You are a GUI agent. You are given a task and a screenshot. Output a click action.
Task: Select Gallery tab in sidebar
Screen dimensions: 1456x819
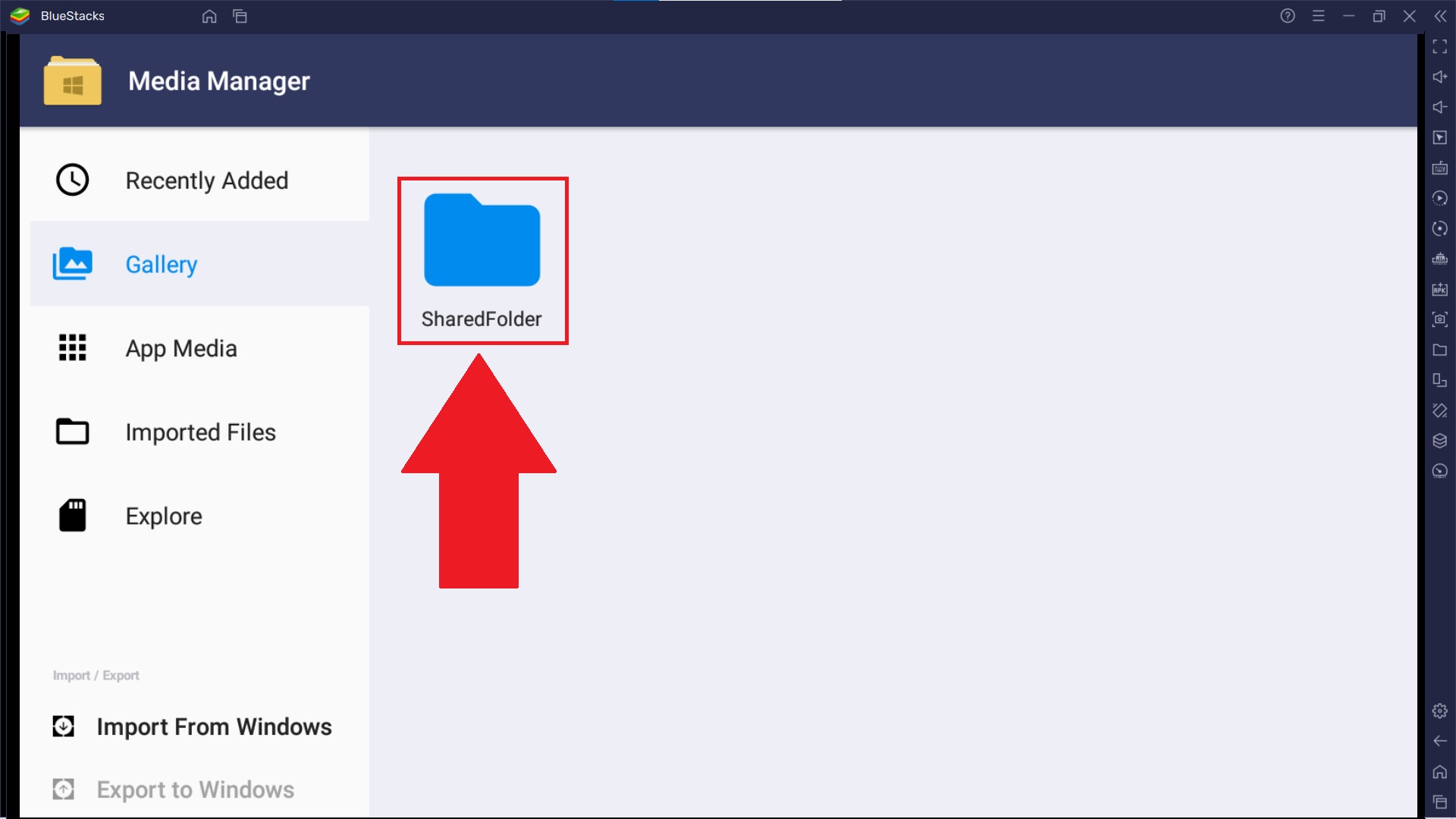point(161,264)
